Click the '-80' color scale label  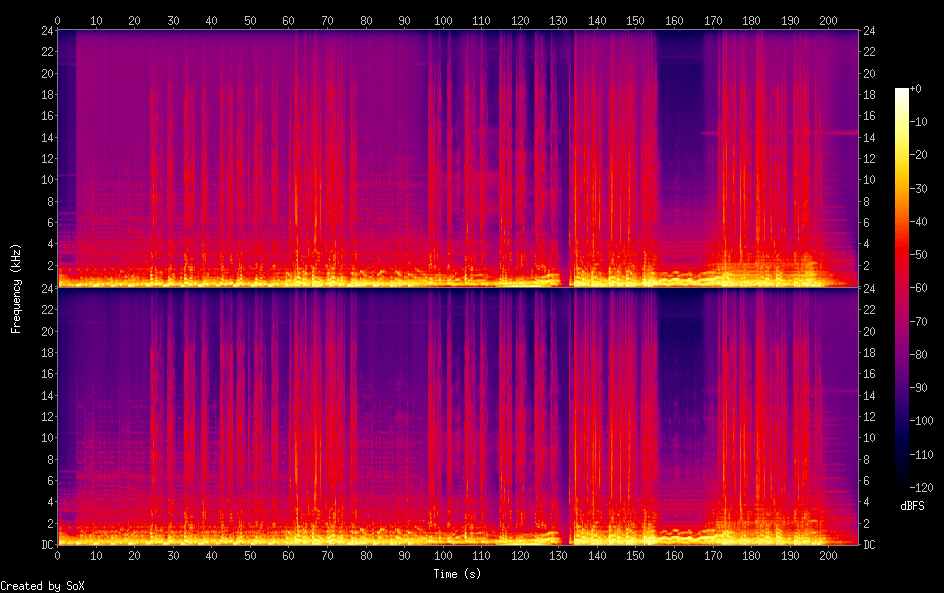[x=918, y=355]
